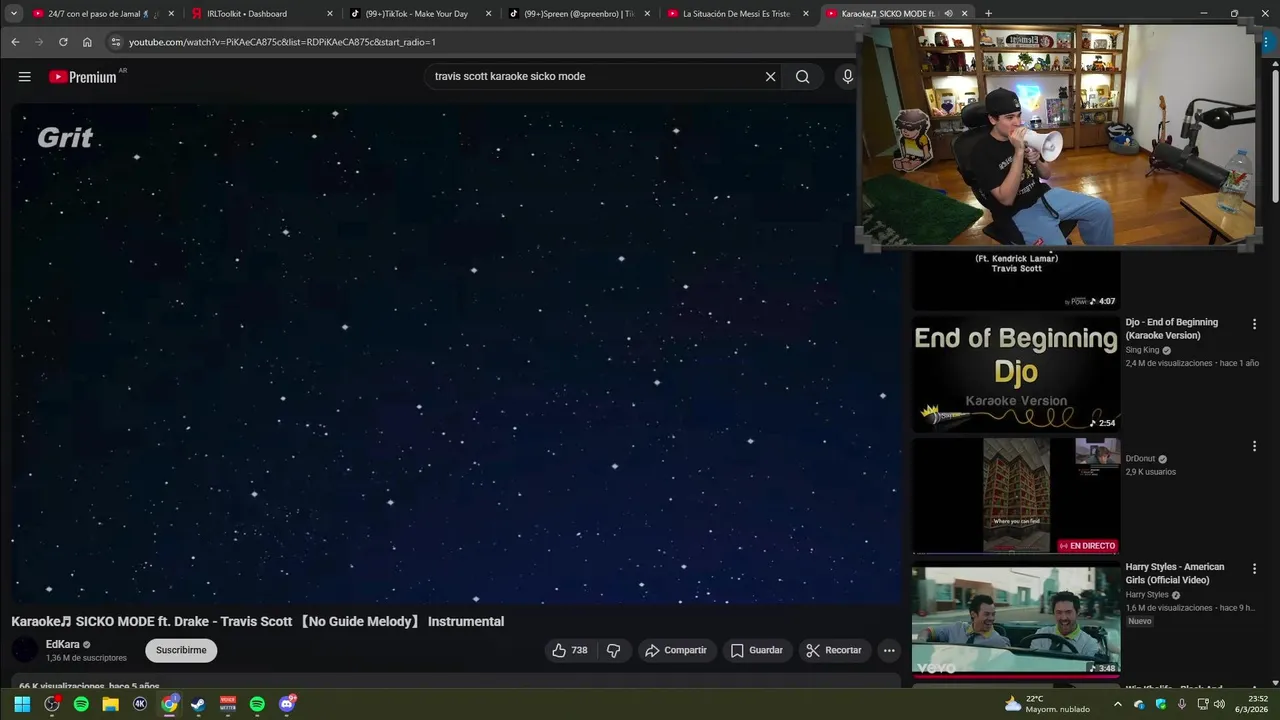Open Discord from the taskbar
This screenshot has height=720, width=1280.
287,704
